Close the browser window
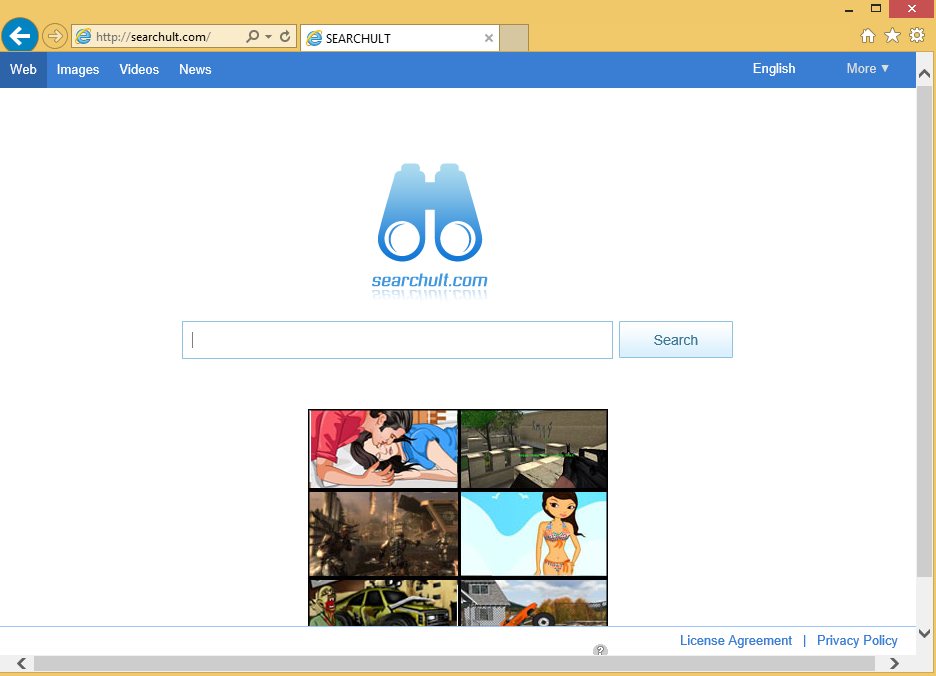This screenshot has width=936, height=676. coord(912,8)
